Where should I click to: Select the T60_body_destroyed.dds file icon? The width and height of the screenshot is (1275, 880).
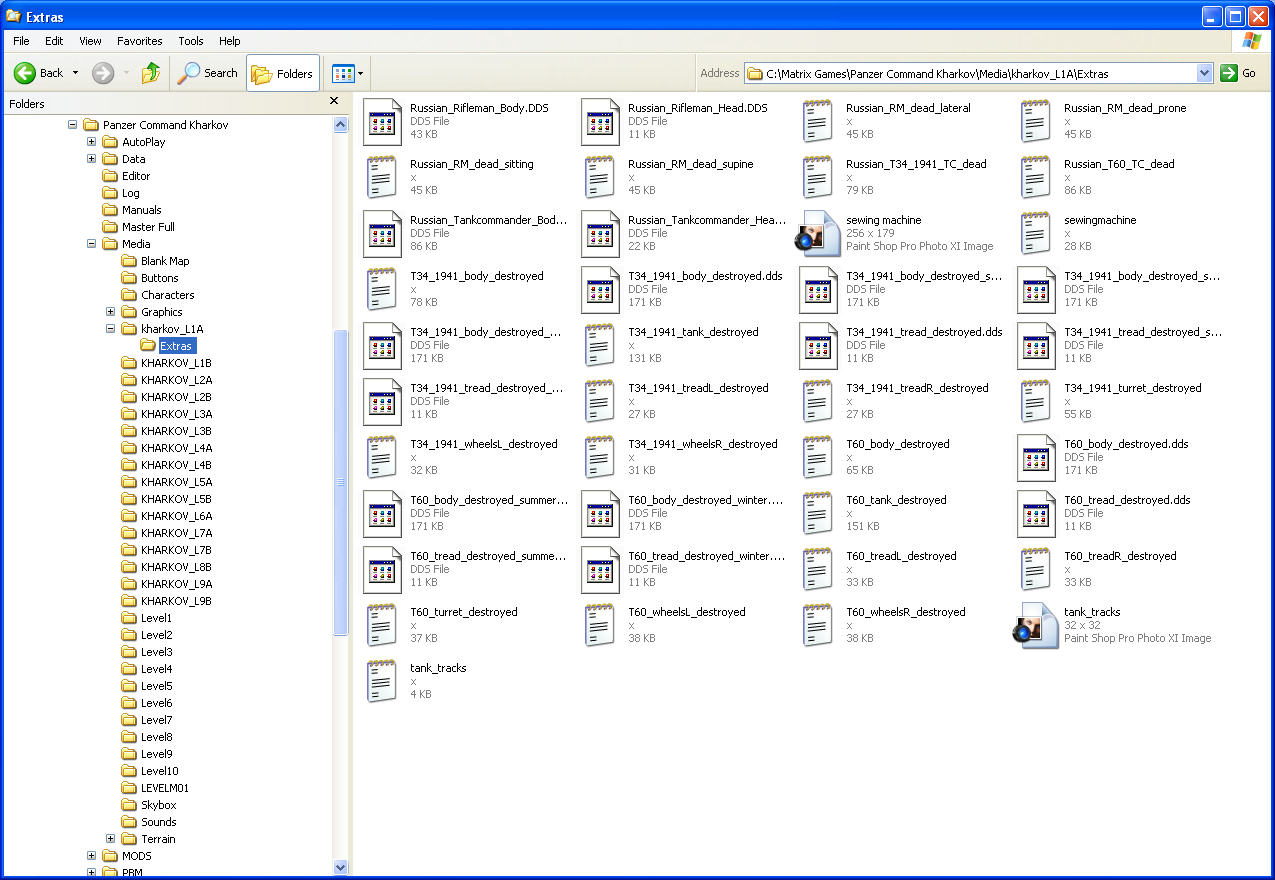(x=1036, y=457)
